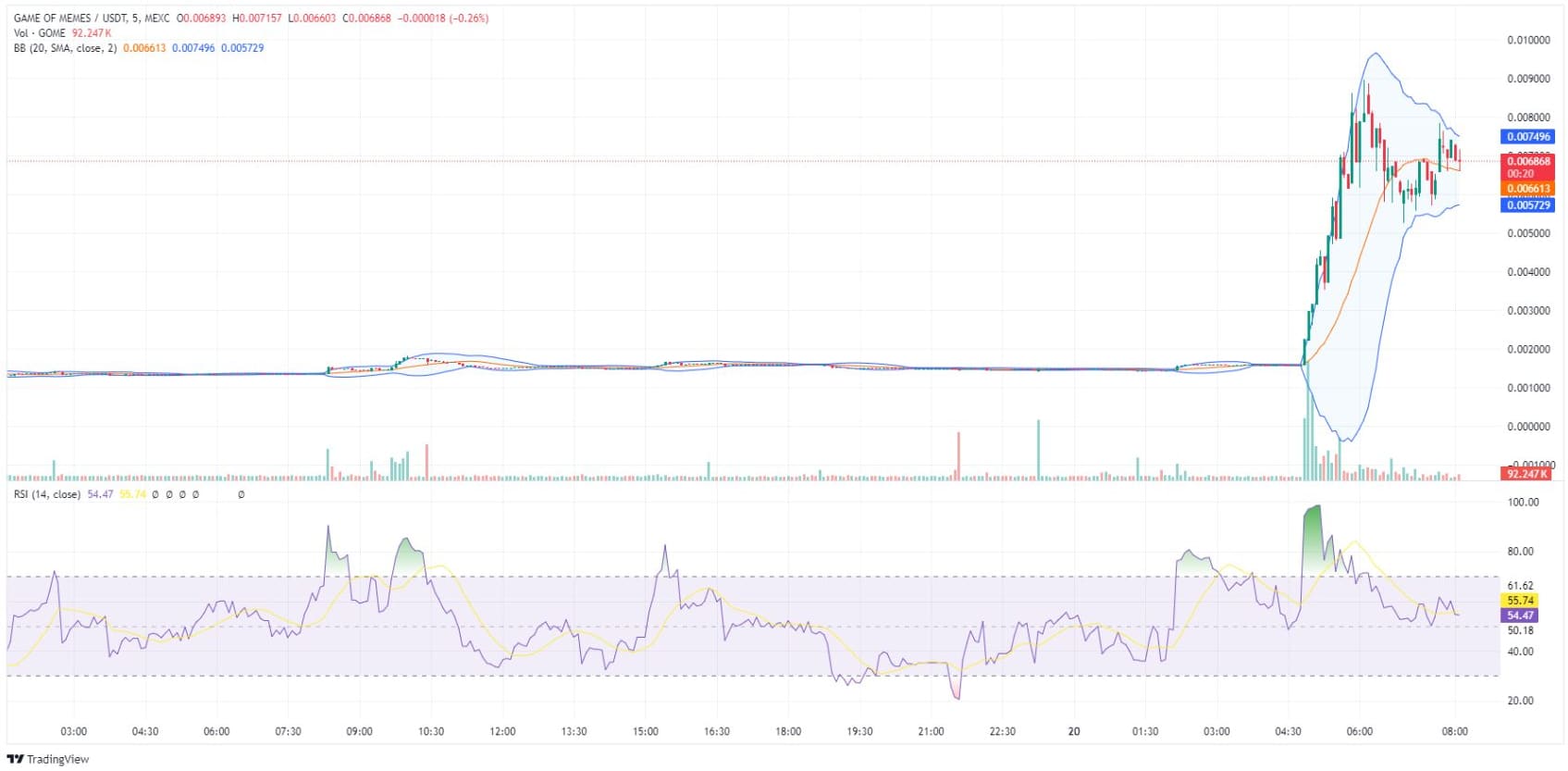This screenshot has width=1568, height=771.
Task: Click the 18:00 time axis label
Action: click(788, 732)
